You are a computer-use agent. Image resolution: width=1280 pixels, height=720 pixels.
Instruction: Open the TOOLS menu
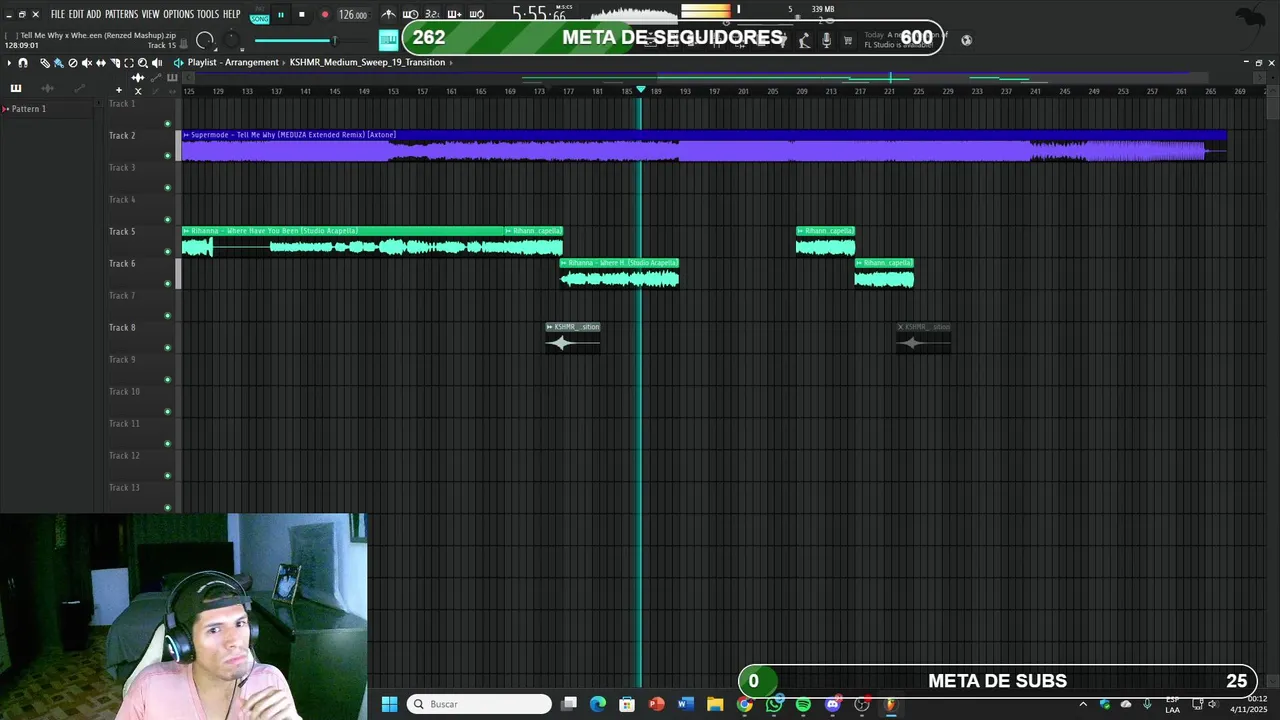coord(208,15)
